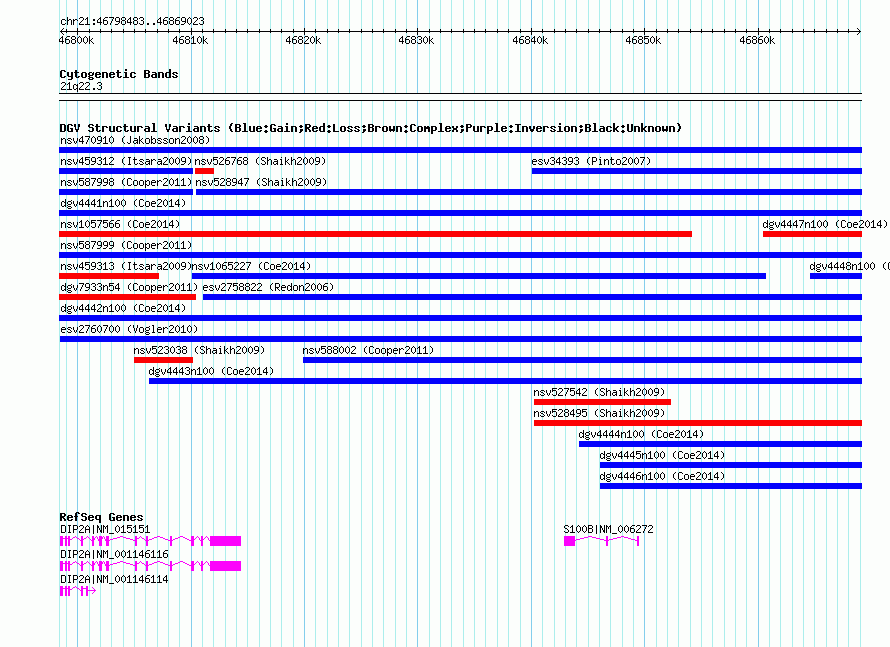Click the DIP2A|NM_001146114 short gene glyph

[x=78, y=591]
